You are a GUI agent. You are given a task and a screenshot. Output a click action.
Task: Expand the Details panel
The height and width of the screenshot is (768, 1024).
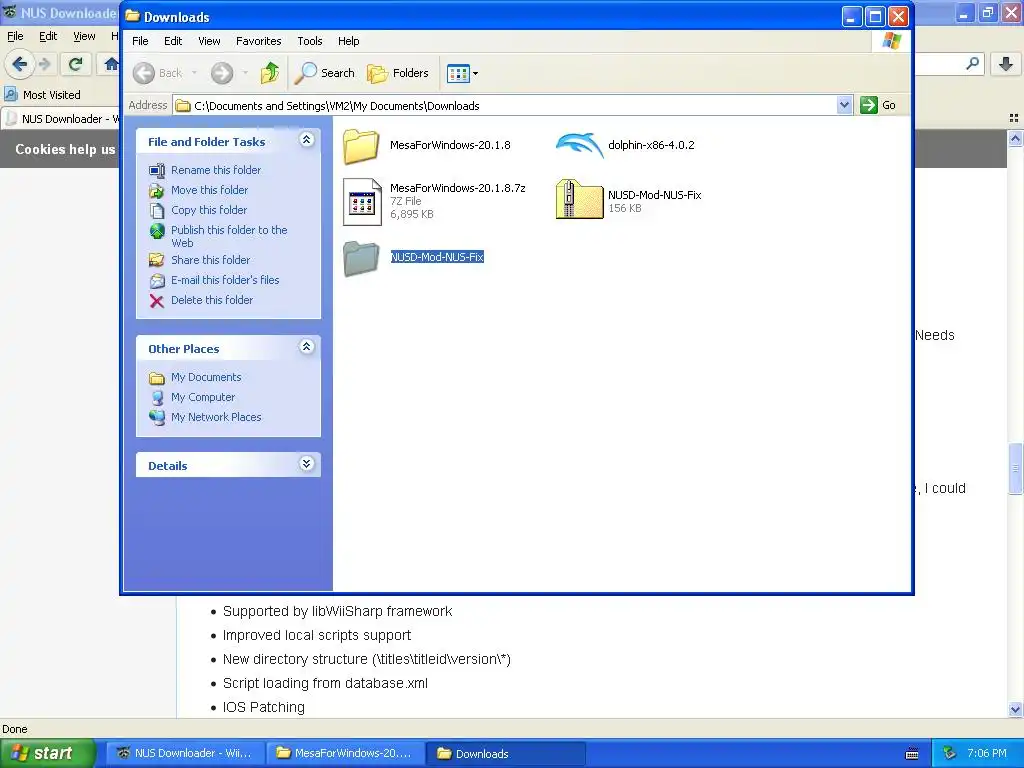(306, 464)
